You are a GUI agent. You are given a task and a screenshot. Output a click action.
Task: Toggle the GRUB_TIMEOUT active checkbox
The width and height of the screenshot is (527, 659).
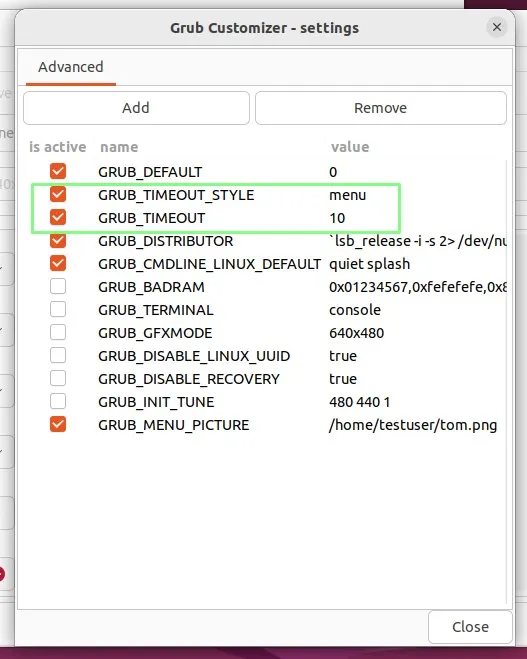58,217
